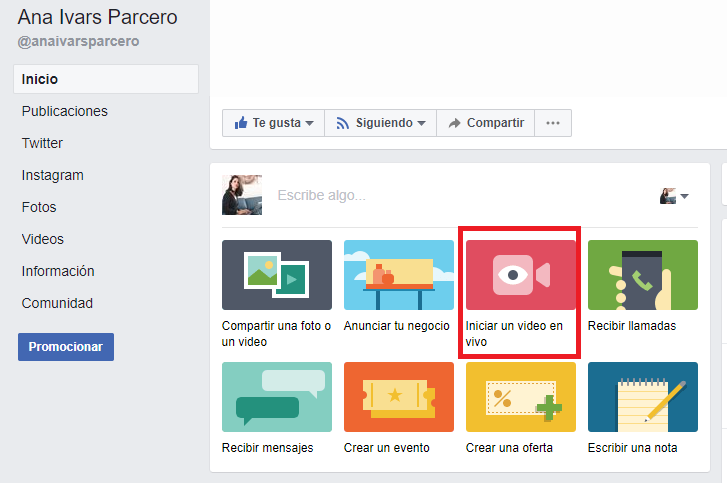Open the Publicaciones section

(x=64, y=111)
